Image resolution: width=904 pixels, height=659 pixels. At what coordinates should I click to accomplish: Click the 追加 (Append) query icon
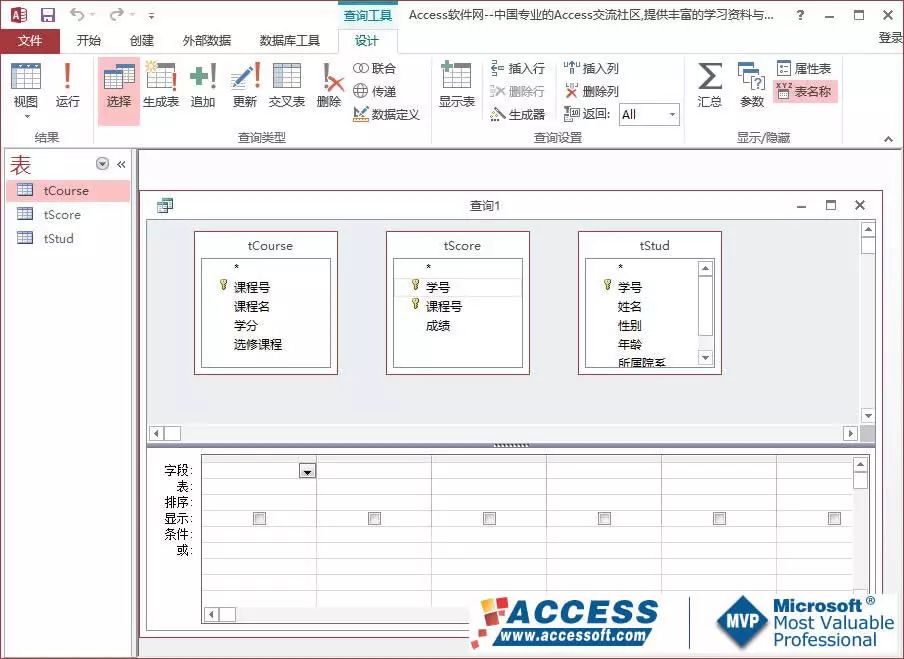(203, 85)
